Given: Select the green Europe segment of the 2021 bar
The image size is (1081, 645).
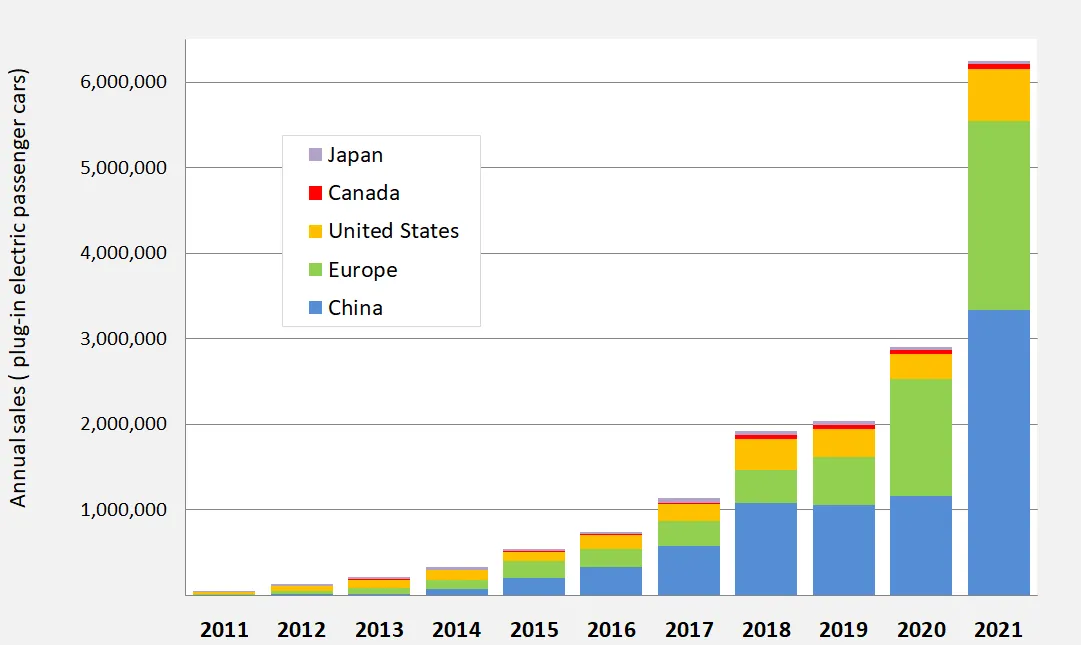Looking at the screenshot, I should tap(999, 216).
